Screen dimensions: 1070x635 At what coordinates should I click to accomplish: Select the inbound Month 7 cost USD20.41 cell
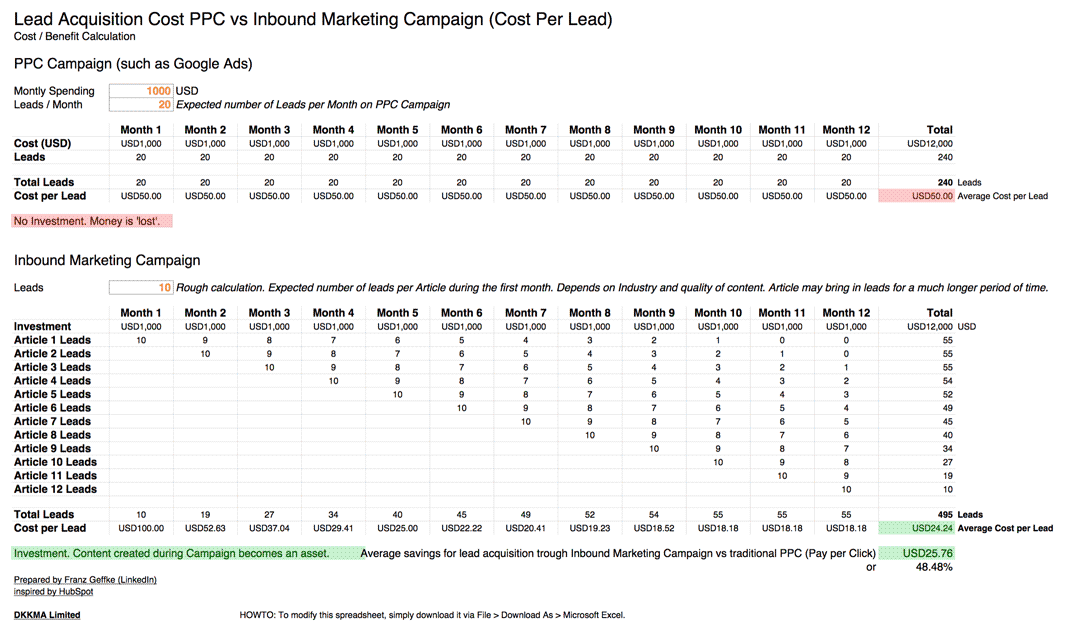(525, 528)
